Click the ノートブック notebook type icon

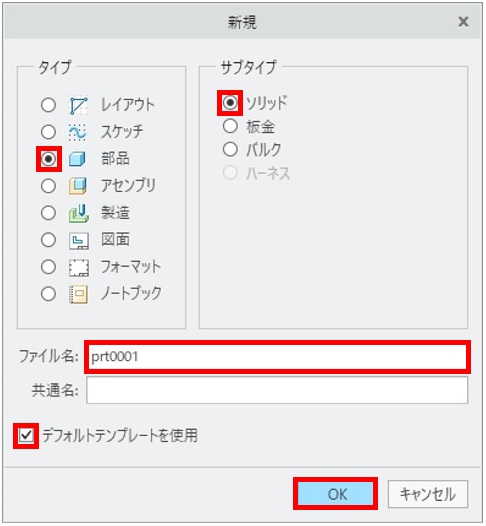[78, 295]
